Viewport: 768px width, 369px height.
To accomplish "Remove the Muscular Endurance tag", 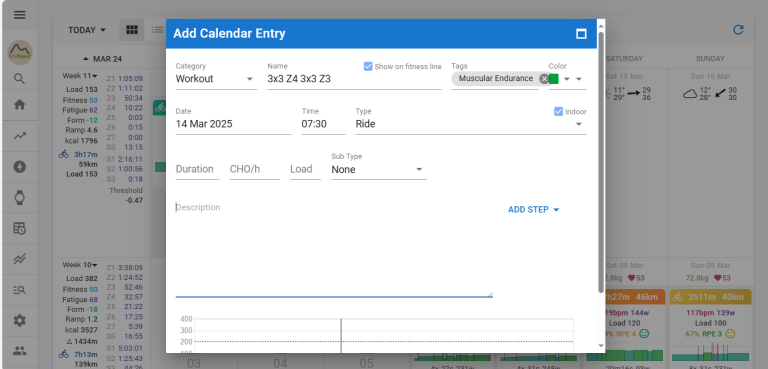I will (x=544, y=79).
